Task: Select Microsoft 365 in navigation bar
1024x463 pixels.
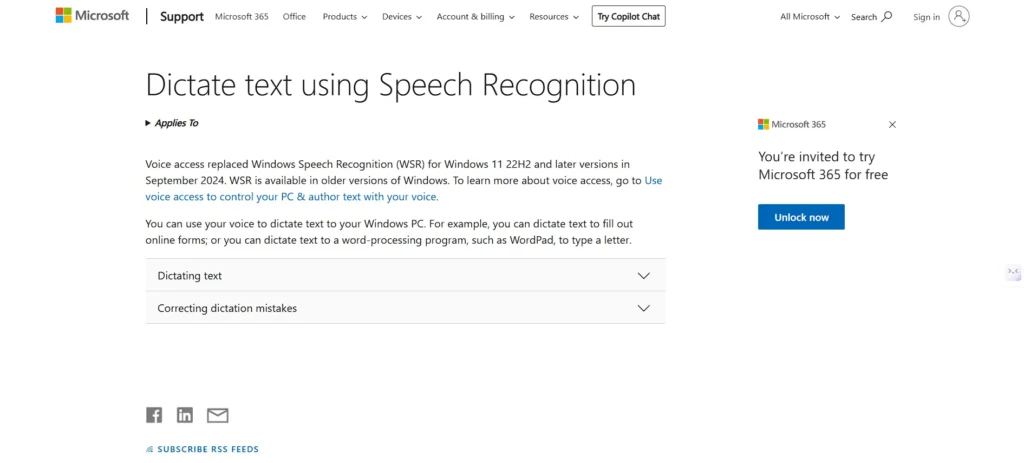Action: pyautogui.click(x=242, y=17)
